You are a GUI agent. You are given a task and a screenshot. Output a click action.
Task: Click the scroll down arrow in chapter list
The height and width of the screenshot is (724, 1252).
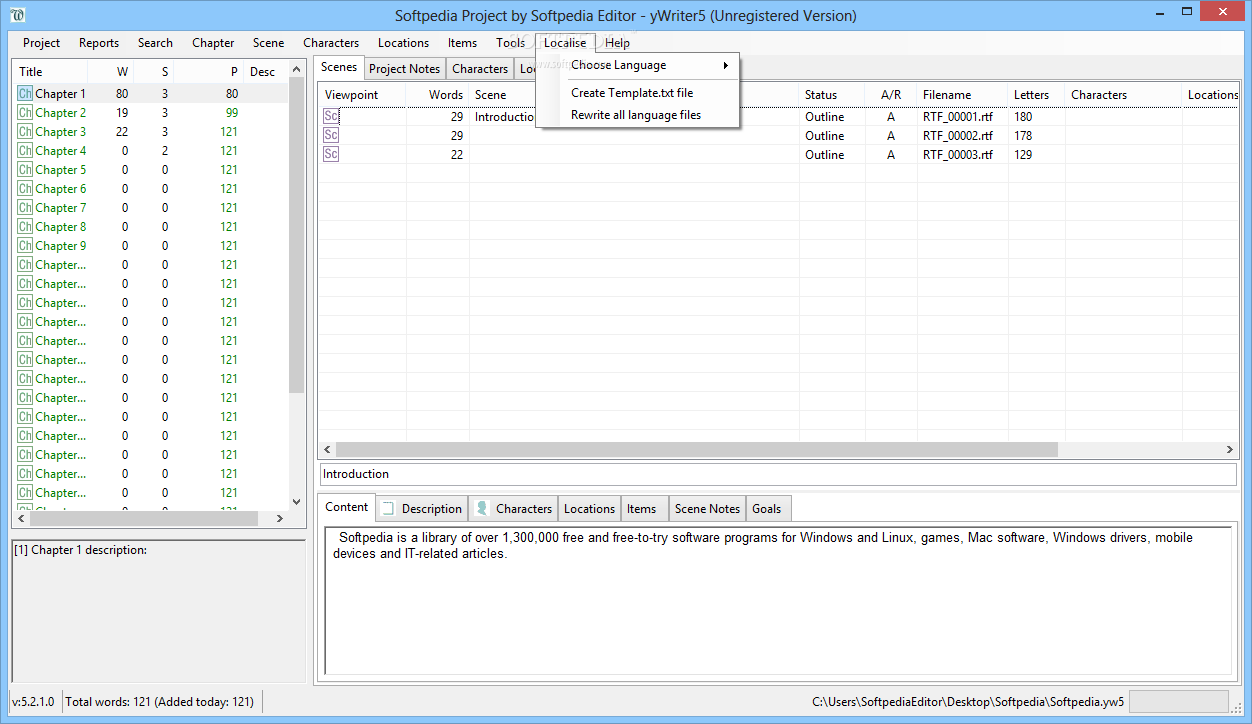pos(296,502)
